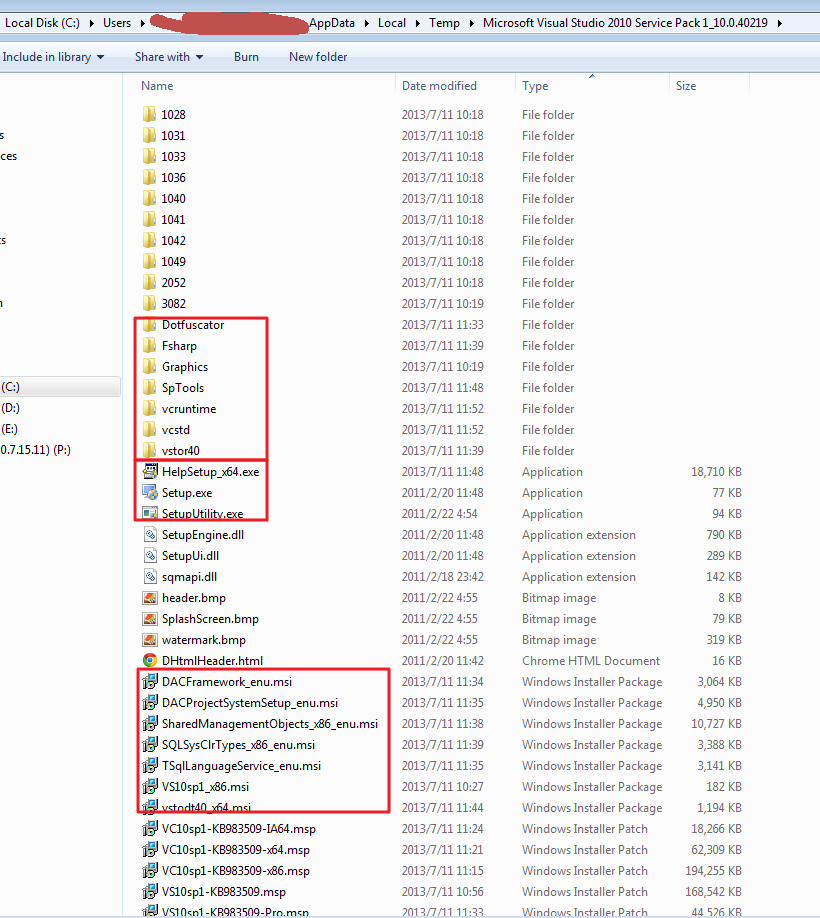
Task: Expand the arrow after the Service Pack folder
Action: 780,23
